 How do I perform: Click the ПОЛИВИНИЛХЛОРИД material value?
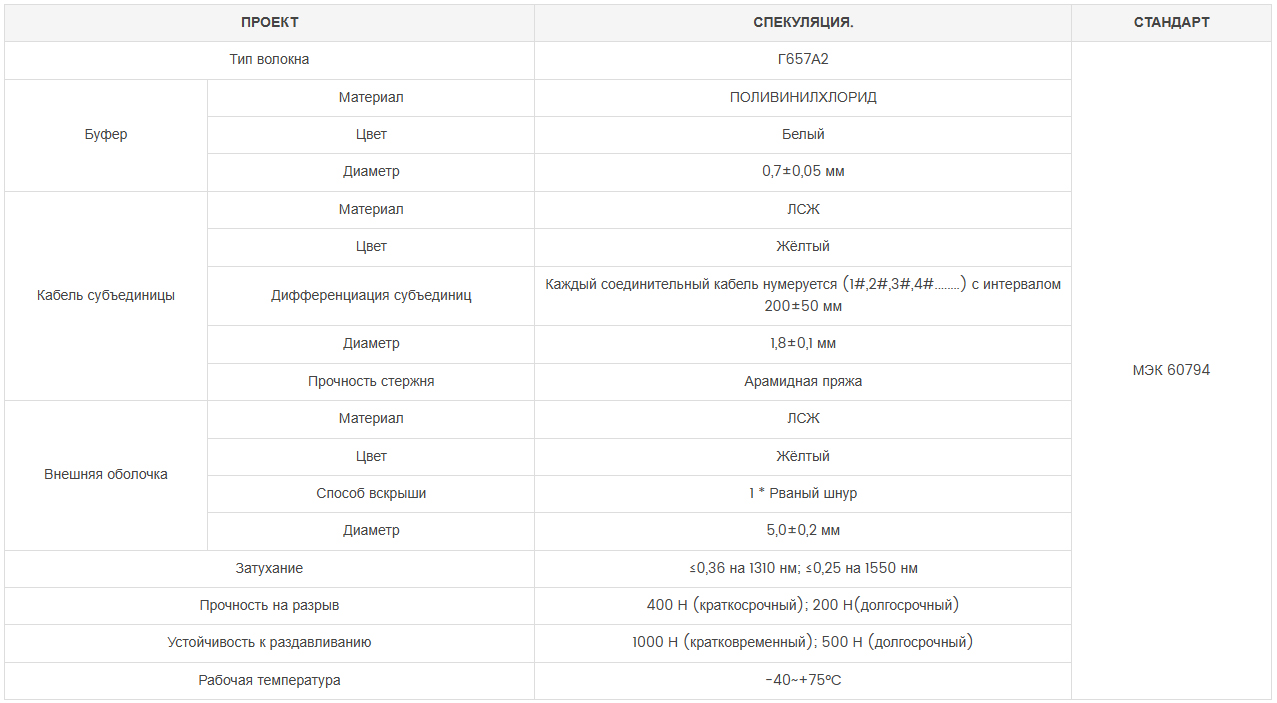[803, 97]
